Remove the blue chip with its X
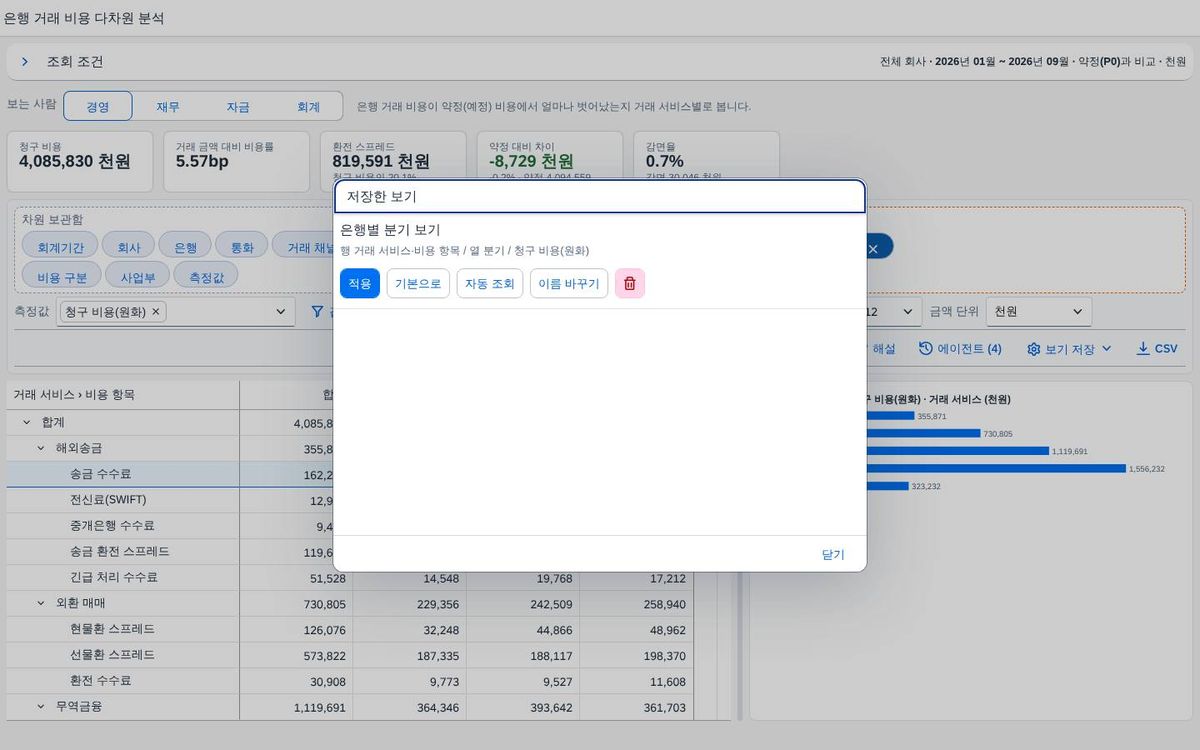 pos(873,248)
